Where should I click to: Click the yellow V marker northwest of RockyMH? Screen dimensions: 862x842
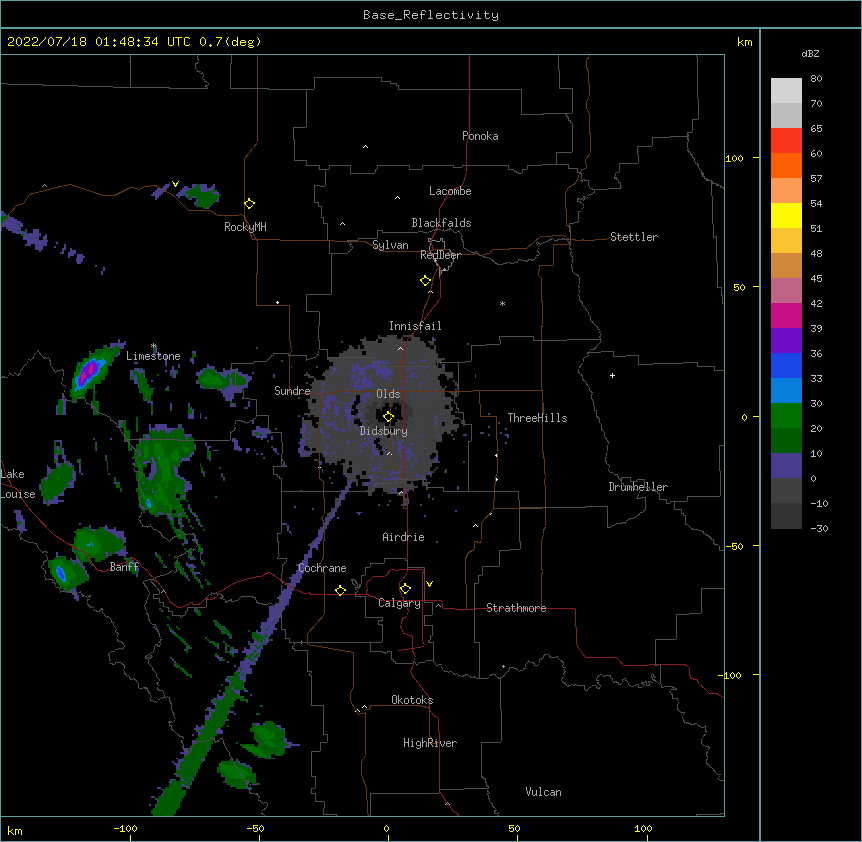[175, 184]
